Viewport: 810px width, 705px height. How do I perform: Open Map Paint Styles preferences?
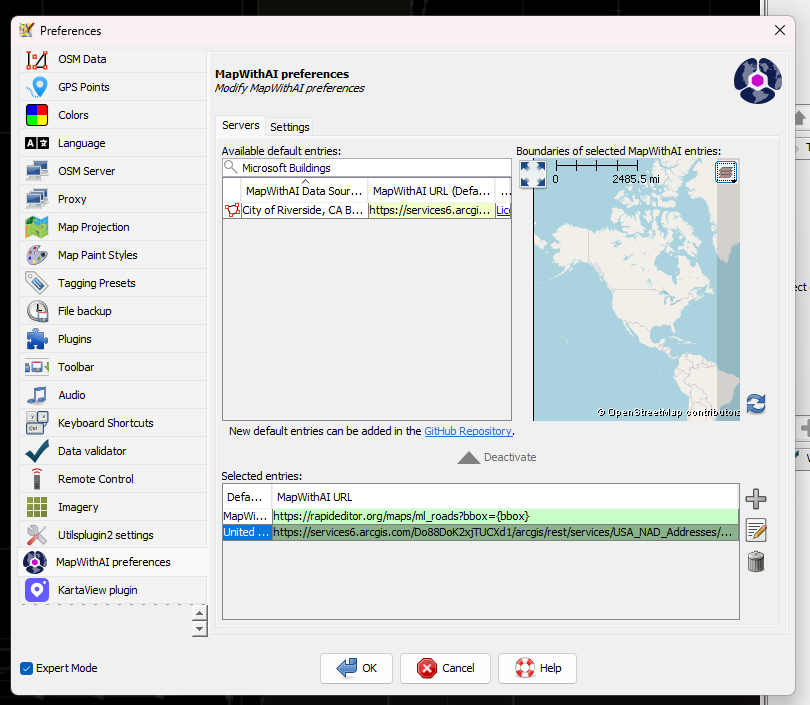pyautogui.click(x=113, y=255)
